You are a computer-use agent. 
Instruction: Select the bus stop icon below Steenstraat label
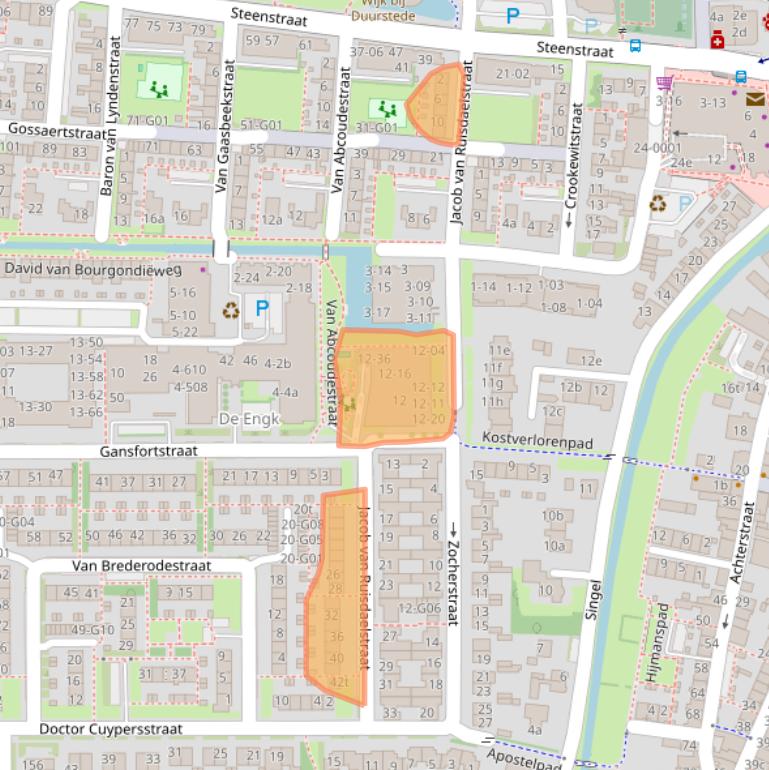634,45
